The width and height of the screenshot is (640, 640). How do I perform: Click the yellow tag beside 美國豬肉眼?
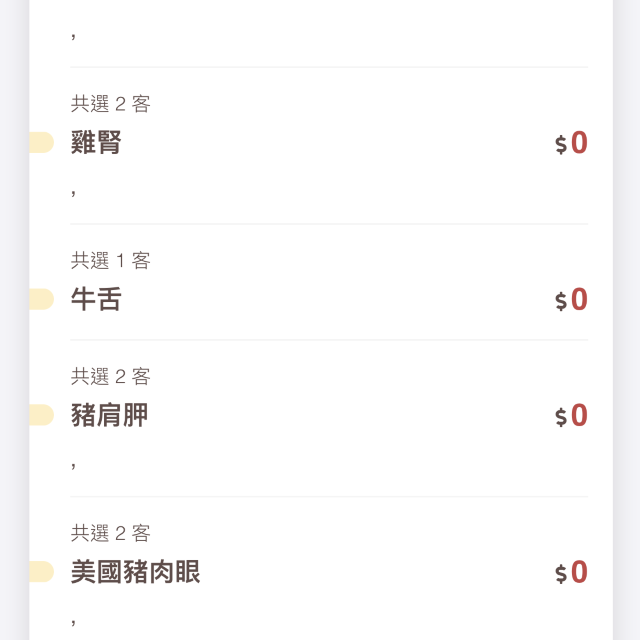pos(41,572)
